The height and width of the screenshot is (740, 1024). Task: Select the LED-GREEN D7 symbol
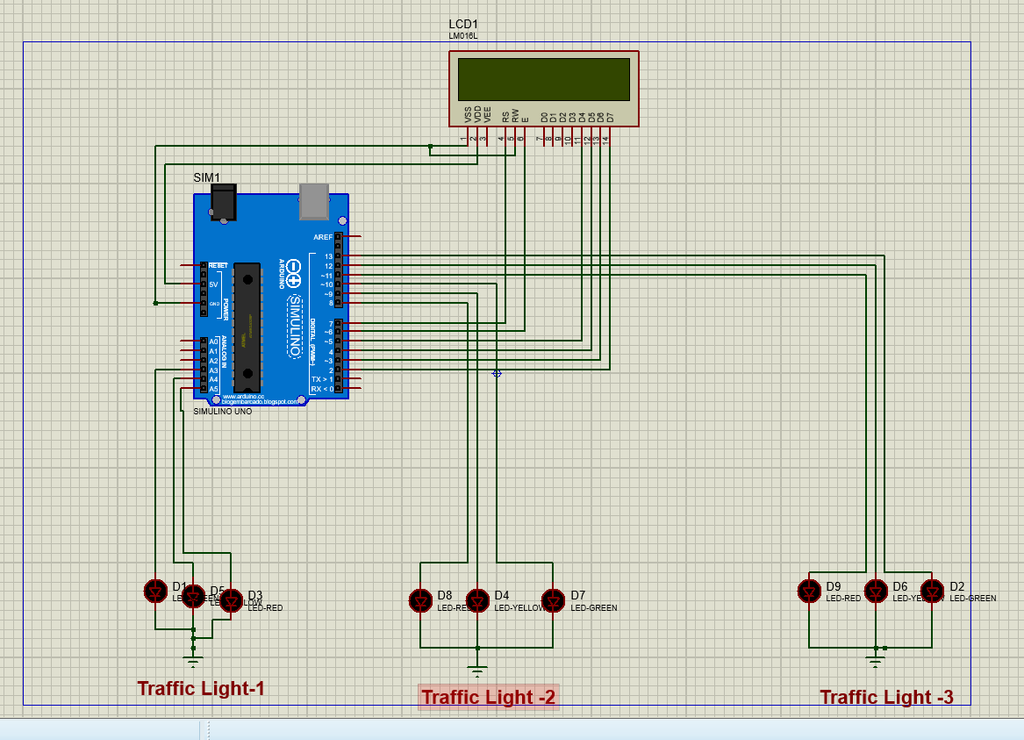click(x=553, y=600)
